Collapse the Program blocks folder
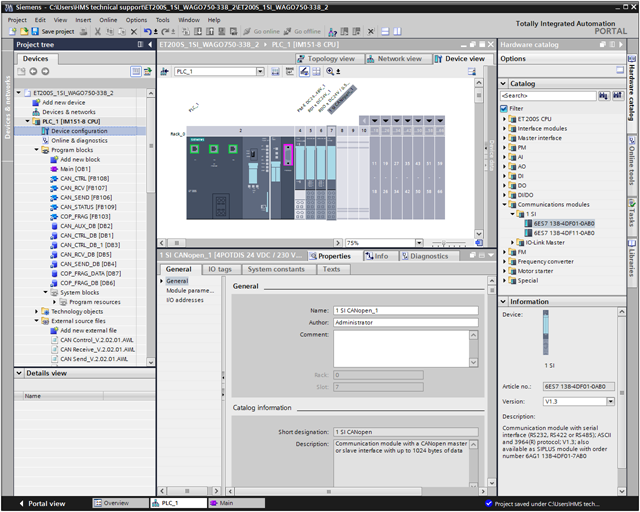Viewport: 640px width, 512px height. click(36, 150)
